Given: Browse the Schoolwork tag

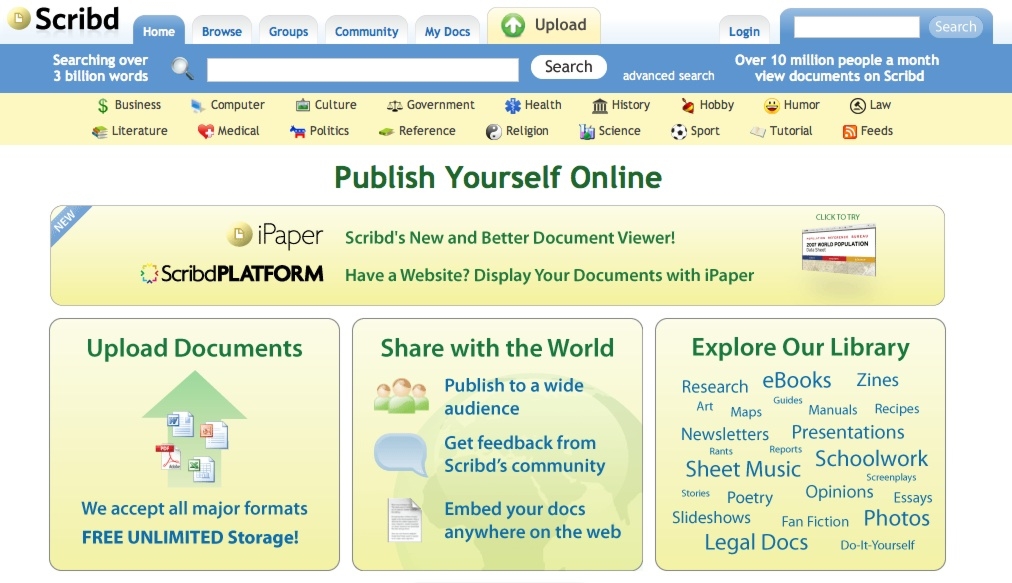Looking at the screenshot, I should click(871, 458).
